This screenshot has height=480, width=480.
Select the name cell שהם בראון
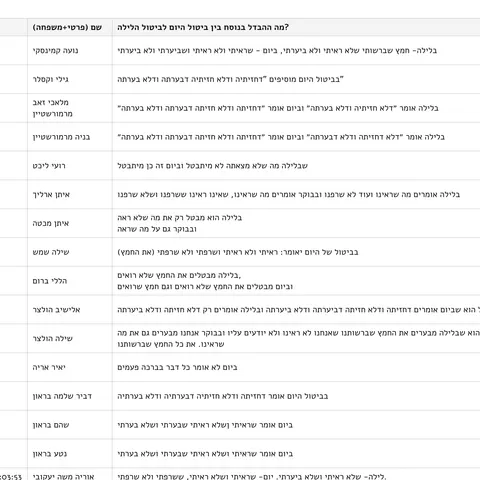click(70, 425)
